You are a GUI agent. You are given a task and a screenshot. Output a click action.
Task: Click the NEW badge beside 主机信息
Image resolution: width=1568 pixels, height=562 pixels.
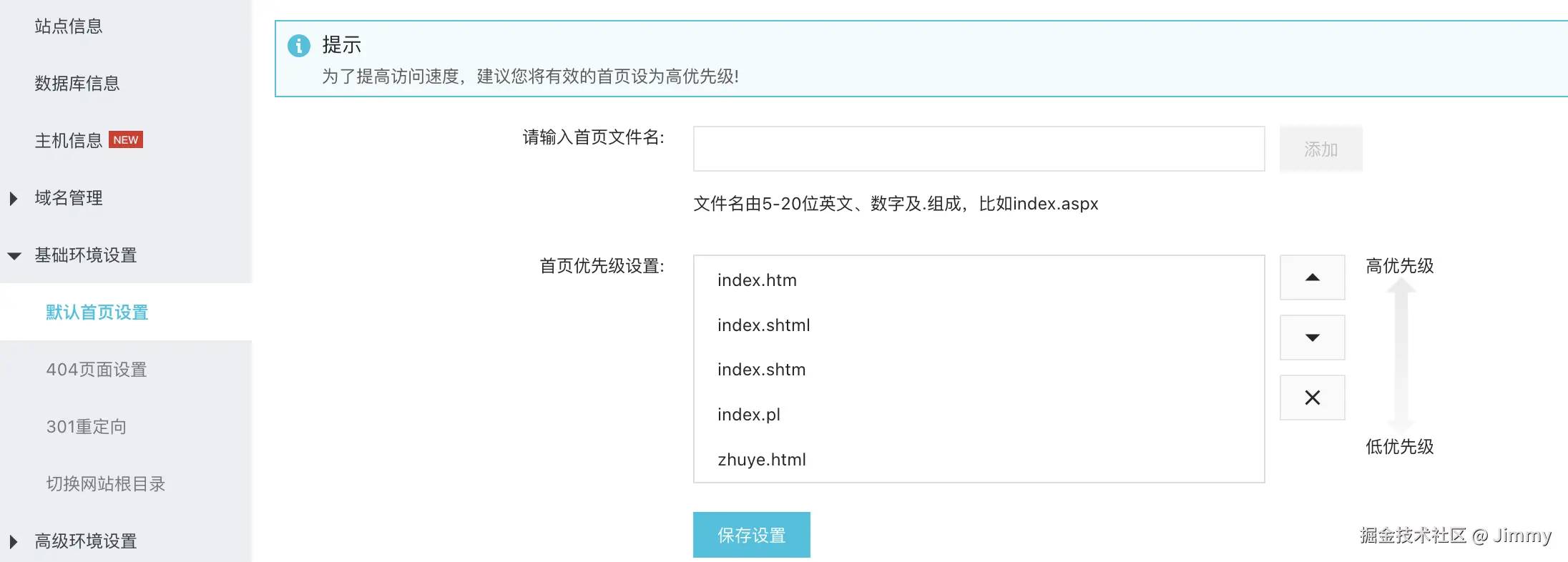126,139
